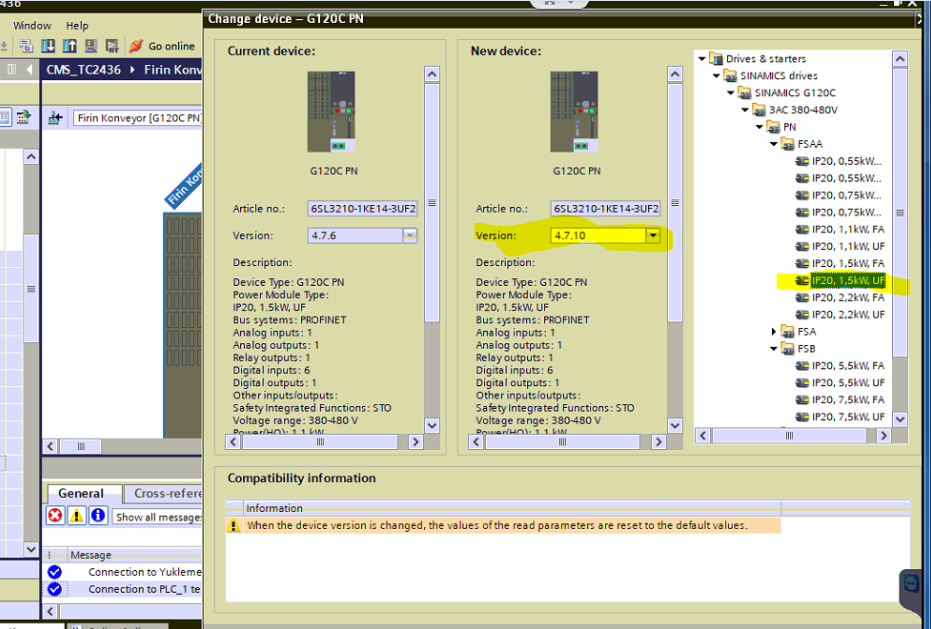Click the New device article number field
The width and height of the screenshot is (931, 629).
pyautogui.click(x=605, y=208)
